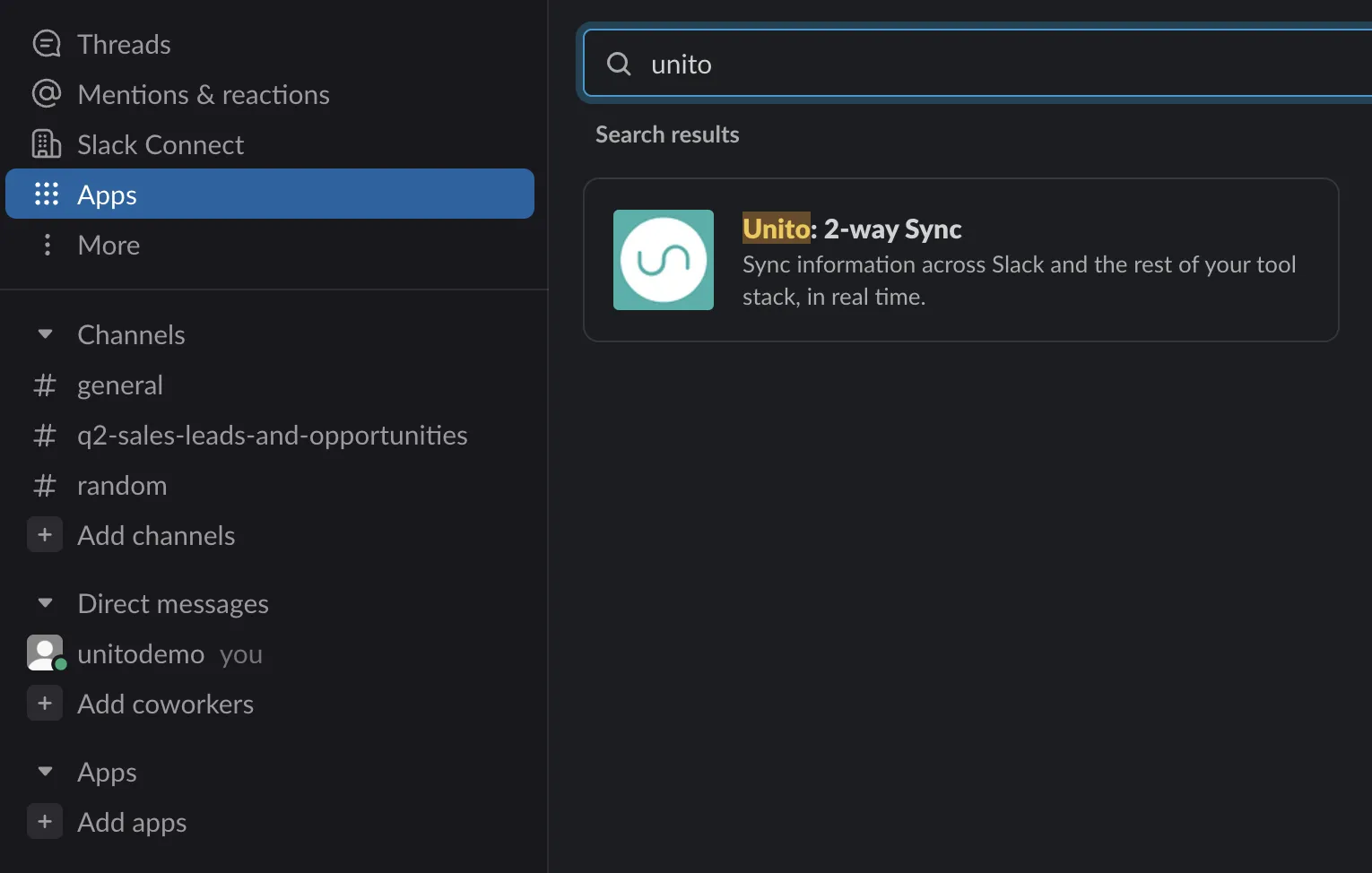Viewport: 1372px width, 873px height.
Task: Click the Add channels label
Action: coord(156,536)
